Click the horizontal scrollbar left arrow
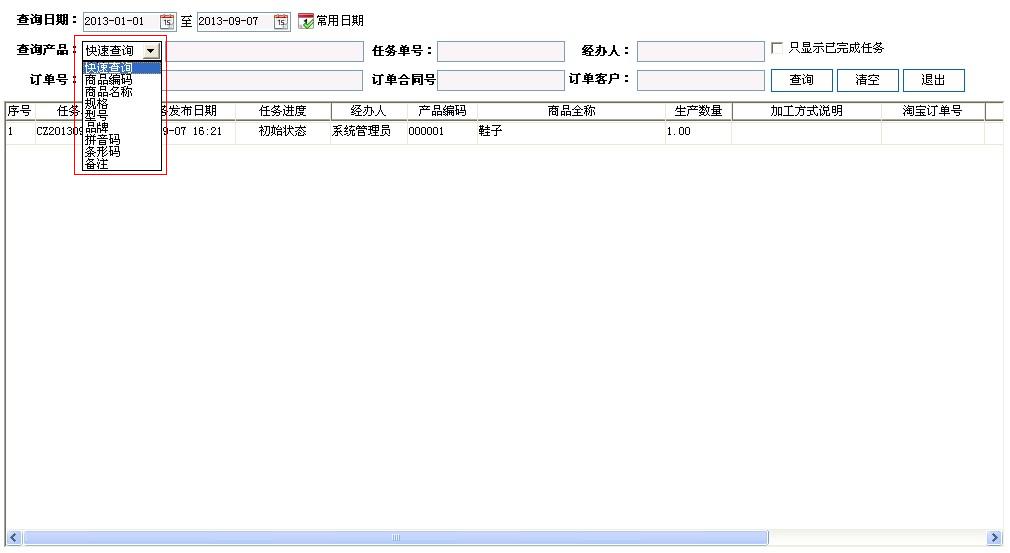 pyautogui.click(x=14, y=538)
